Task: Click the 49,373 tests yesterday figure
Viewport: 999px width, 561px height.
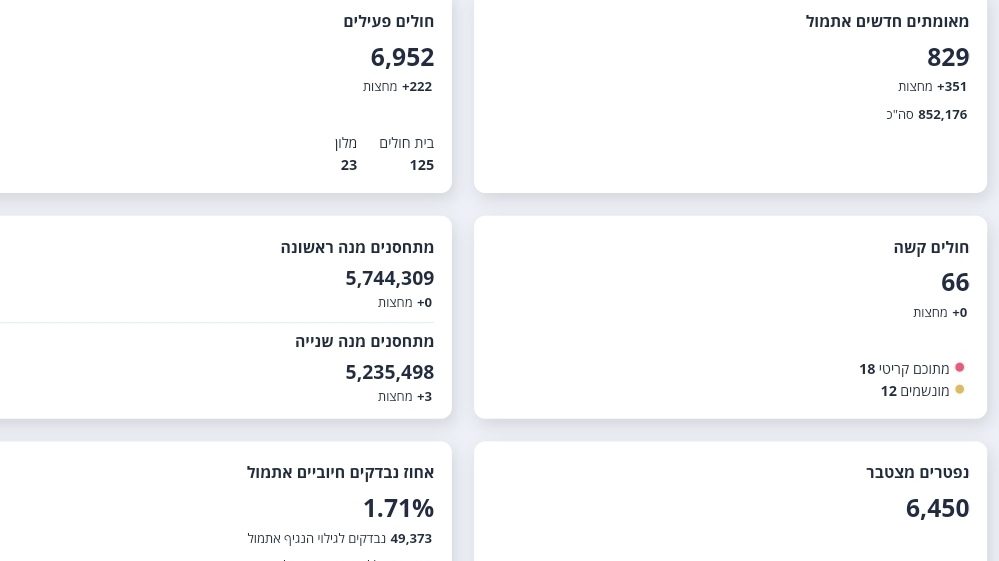Action: coord(411,539)
